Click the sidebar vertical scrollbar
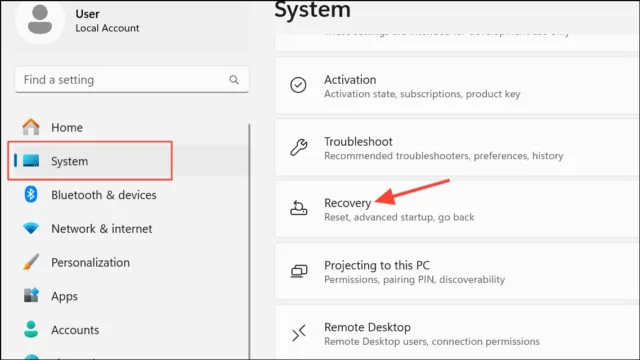 point(249,241)
